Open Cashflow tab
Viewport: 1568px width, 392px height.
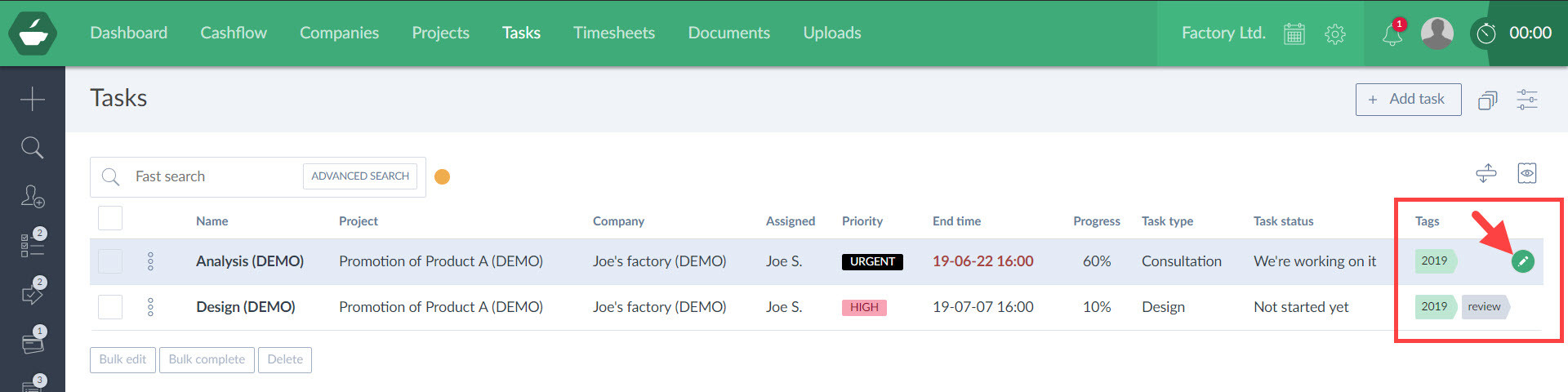[234, 33]
